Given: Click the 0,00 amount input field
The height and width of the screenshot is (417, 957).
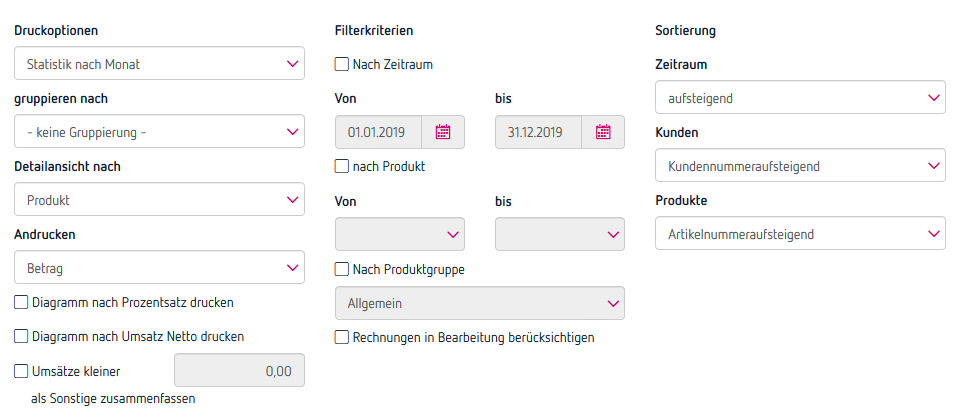Looking at the screenshot, I should pyautogui.click(x=239, y=371).
